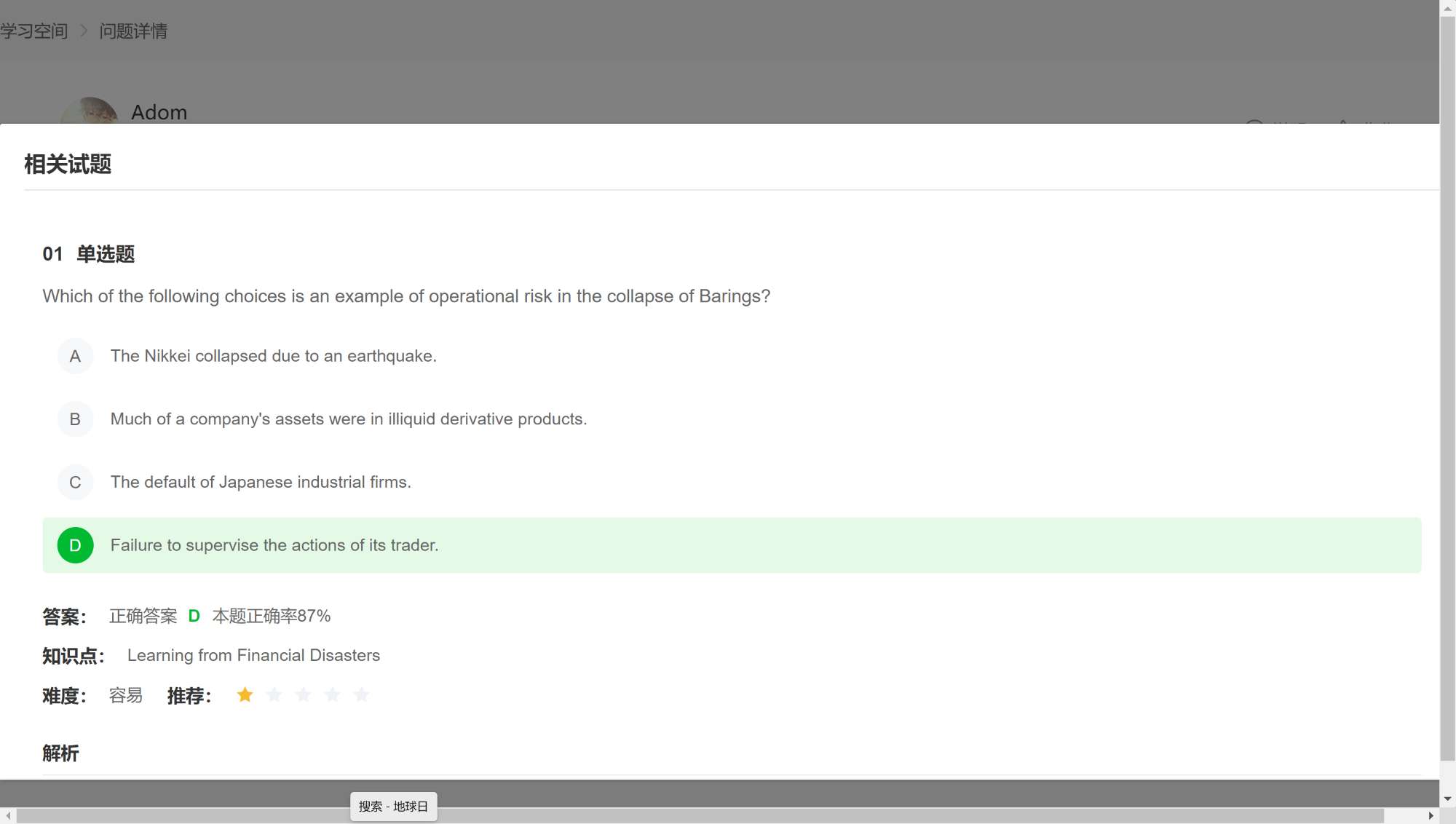
Task: Click the breadcrumb chevron separator
Action: [x=84, y=31]
